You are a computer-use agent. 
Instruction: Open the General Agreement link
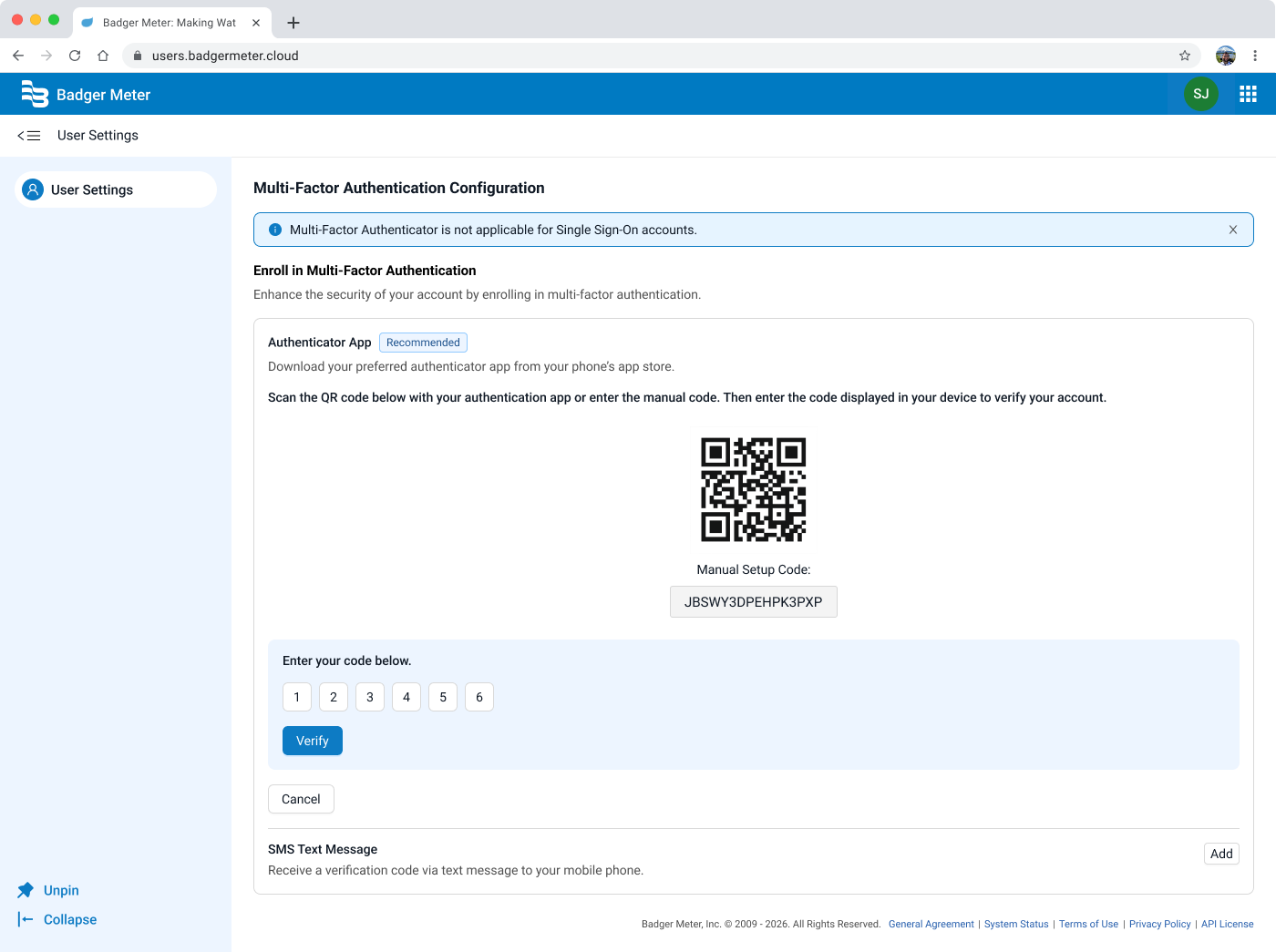(x=931, y=924)
